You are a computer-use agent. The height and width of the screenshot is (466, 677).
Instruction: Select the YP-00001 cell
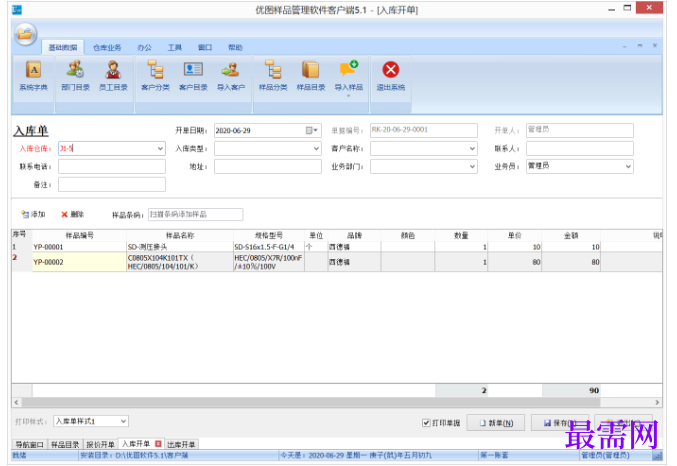(x=79, y=247)
